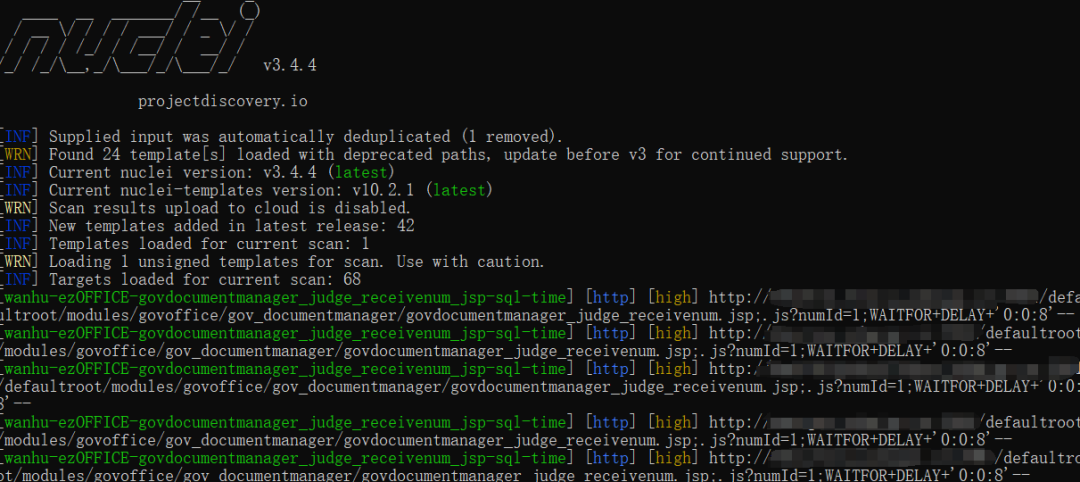This screenshot has width=1080, height=482.
Task: Click green '(latest)' after templates version v10.2.1
Action: (459, 190)
